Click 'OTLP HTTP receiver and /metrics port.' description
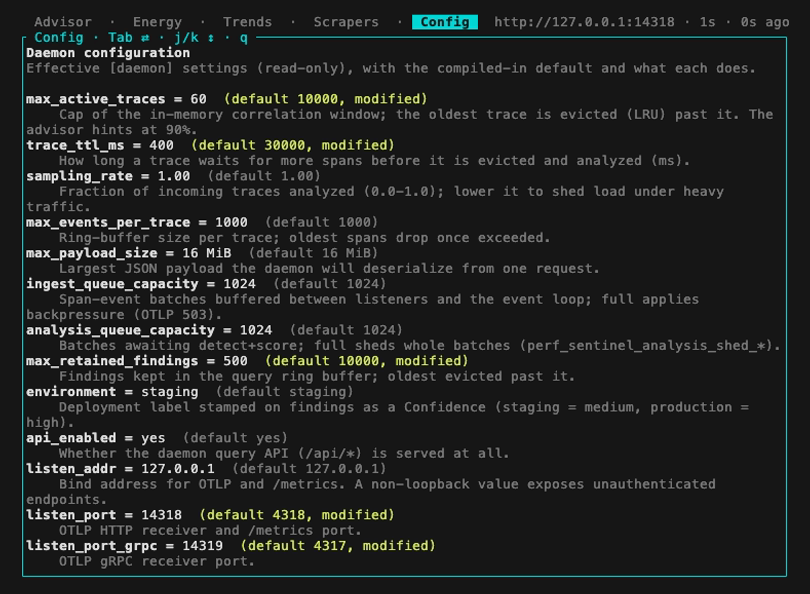Image resolution: width=810 pixels, height=594 pixels. pos(210,530)
